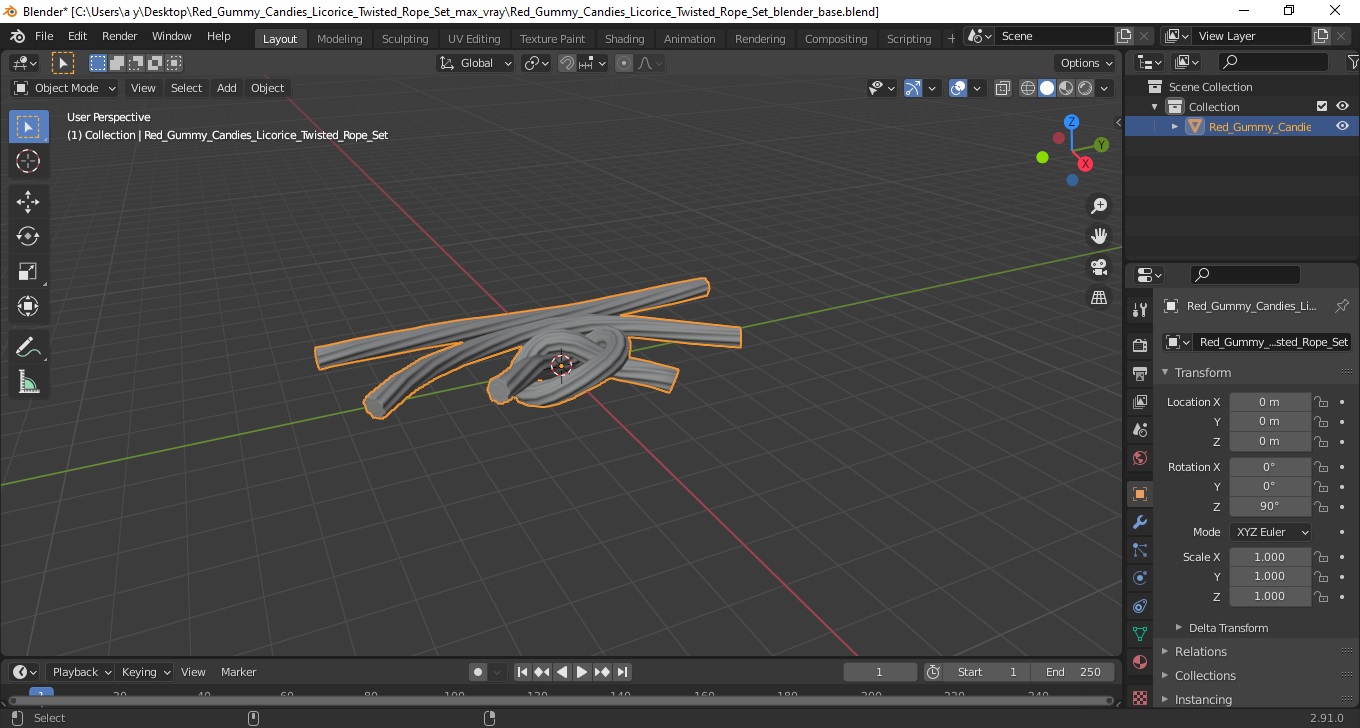
Task: Open the Object Mode dropdown
Action: (x=65, y=88)
